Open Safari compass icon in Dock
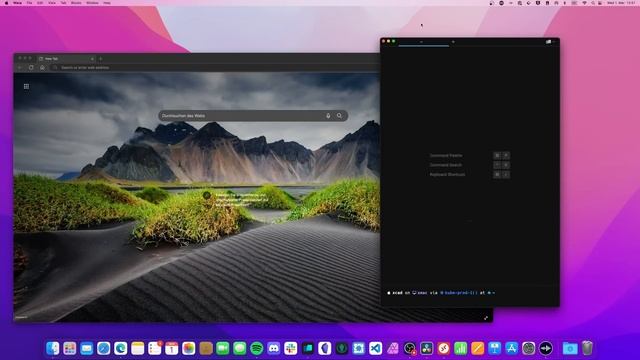Viewport: 640px width, 360px height. click(104, 348)
